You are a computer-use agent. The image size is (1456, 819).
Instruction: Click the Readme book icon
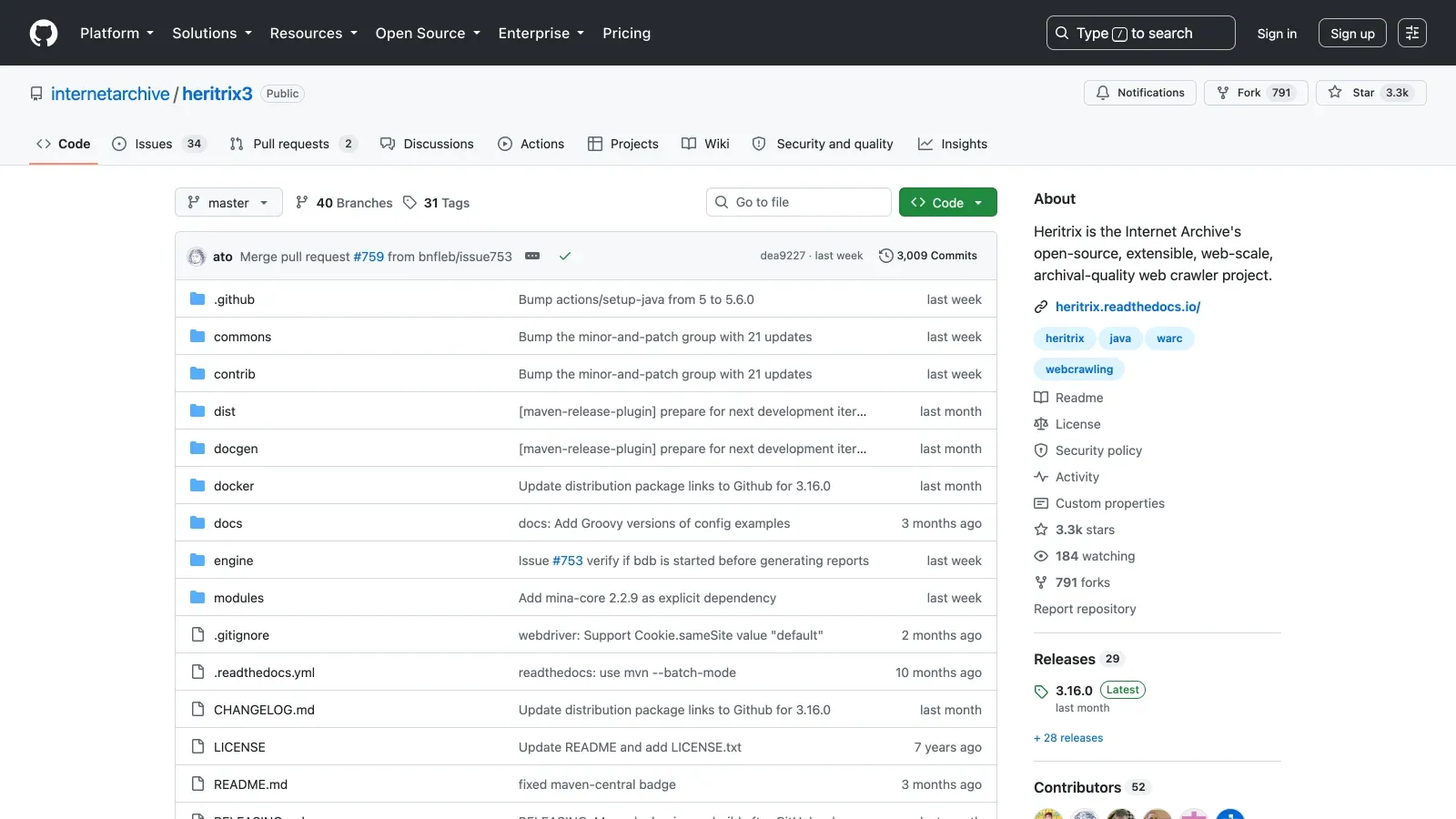coord(1041,398)
